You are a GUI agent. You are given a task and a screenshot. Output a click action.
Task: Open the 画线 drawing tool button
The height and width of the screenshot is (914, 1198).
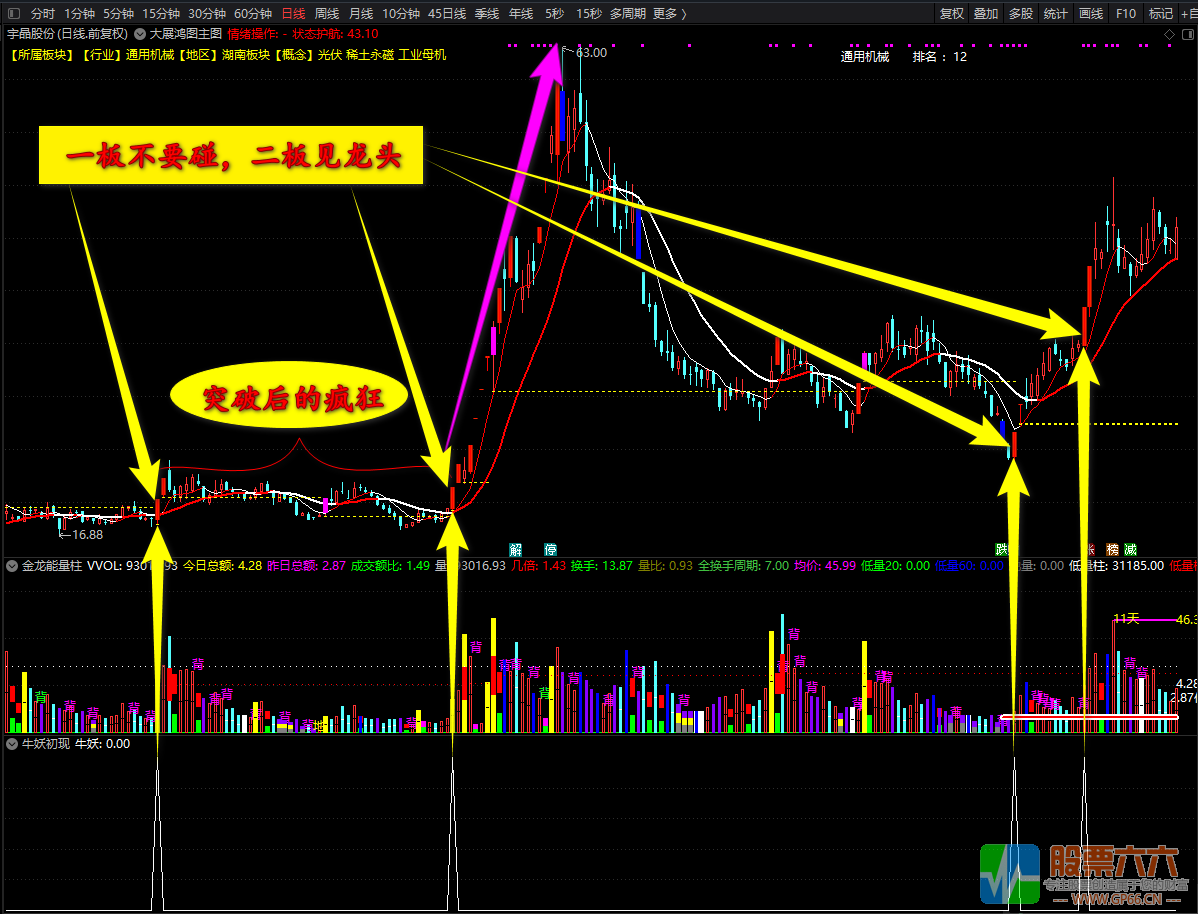click(1090, 14)
